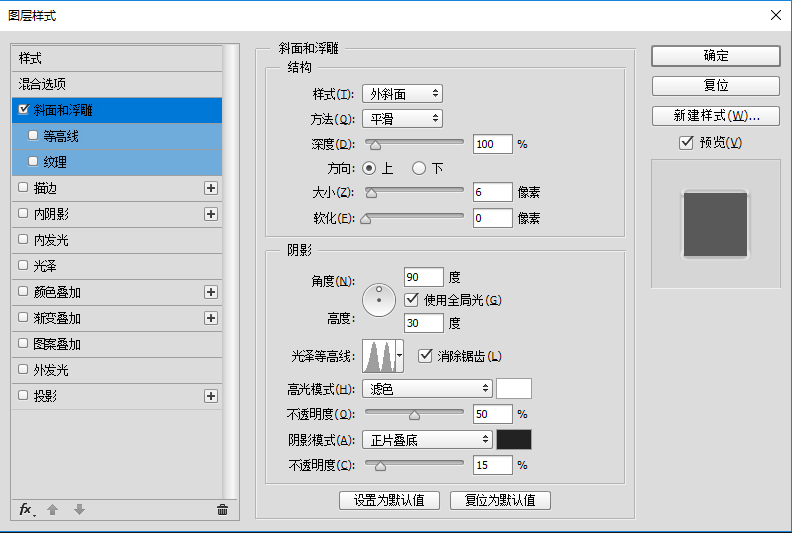Screen dimensions: 792x533
Task: Enable the 投影 effect checkbox
Action: coord(23,395)
